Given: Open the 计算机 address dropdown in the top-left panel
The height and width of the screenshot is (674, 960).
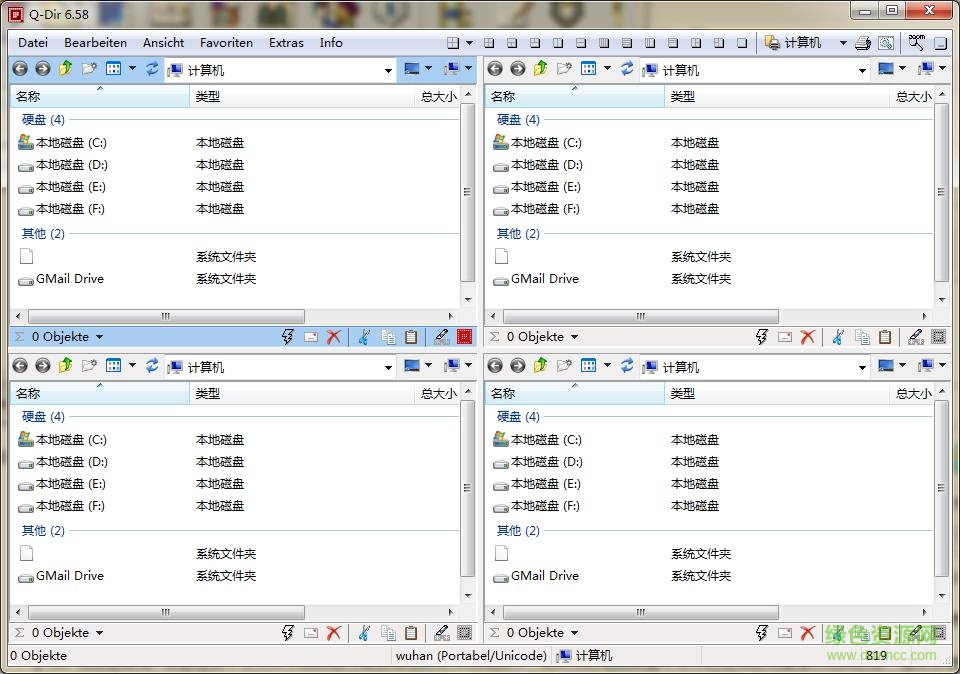Looking at the screenshot, I should [x=388, y=70].
